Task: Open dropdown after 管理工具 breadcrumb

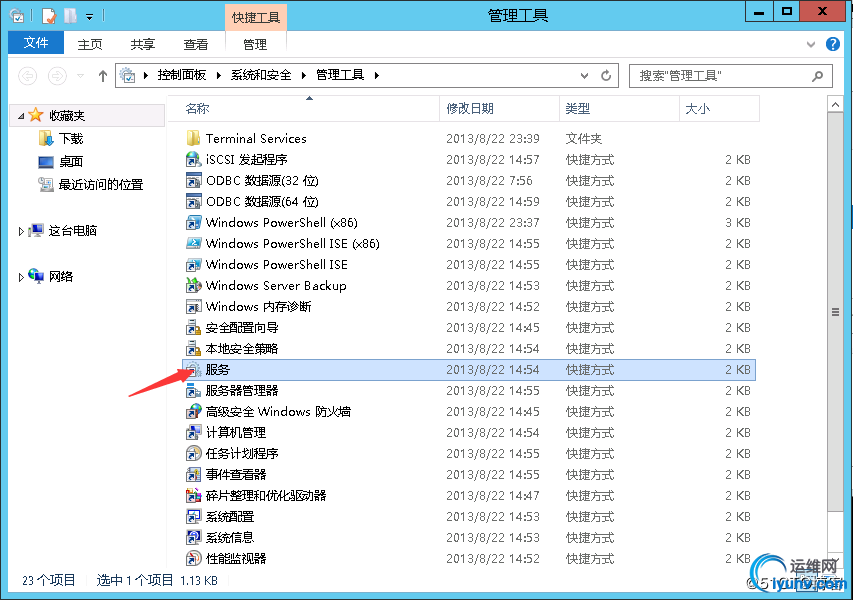Action: click(x=376, y=76)
